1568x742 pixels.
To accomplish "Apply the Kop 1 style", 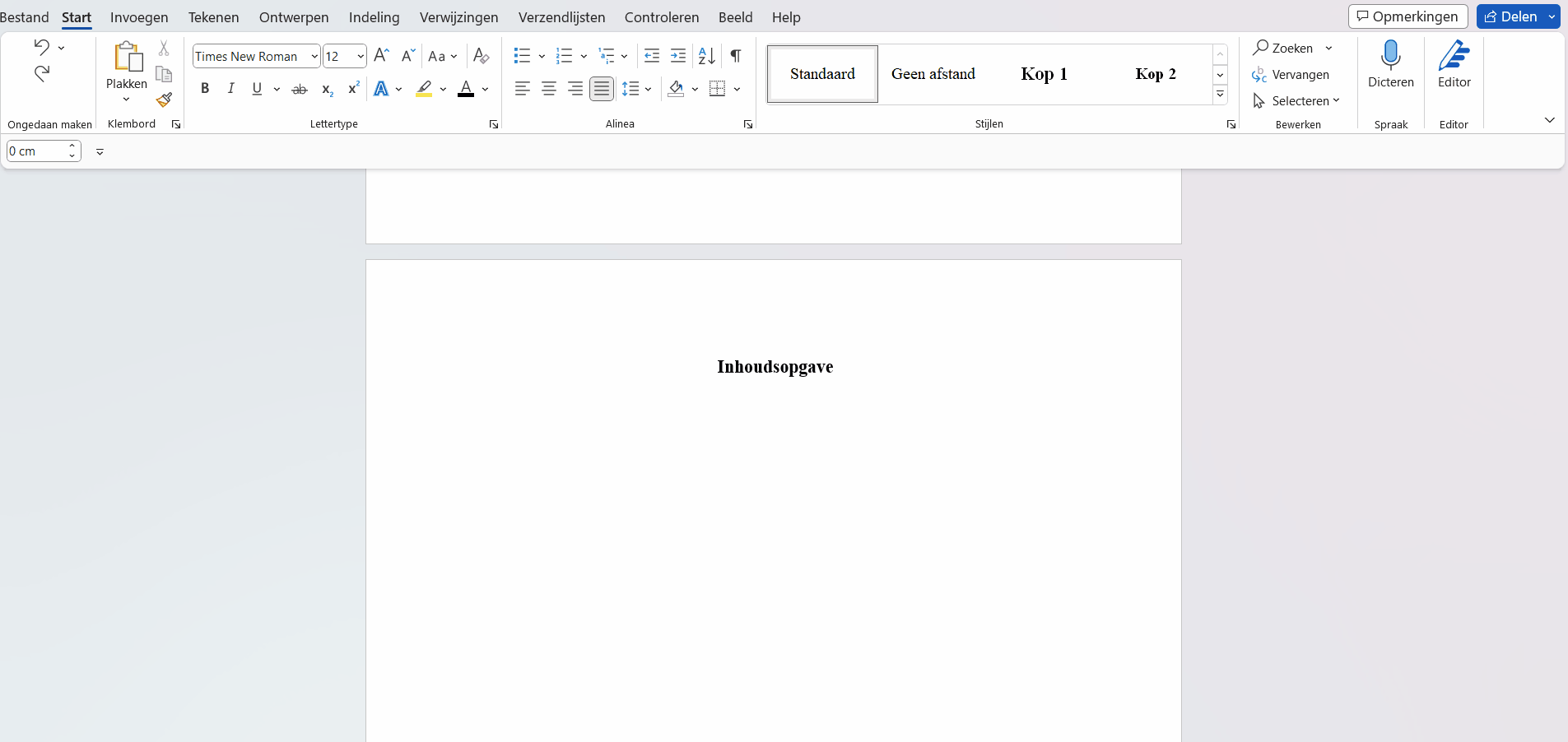I will click(1045, 74).
